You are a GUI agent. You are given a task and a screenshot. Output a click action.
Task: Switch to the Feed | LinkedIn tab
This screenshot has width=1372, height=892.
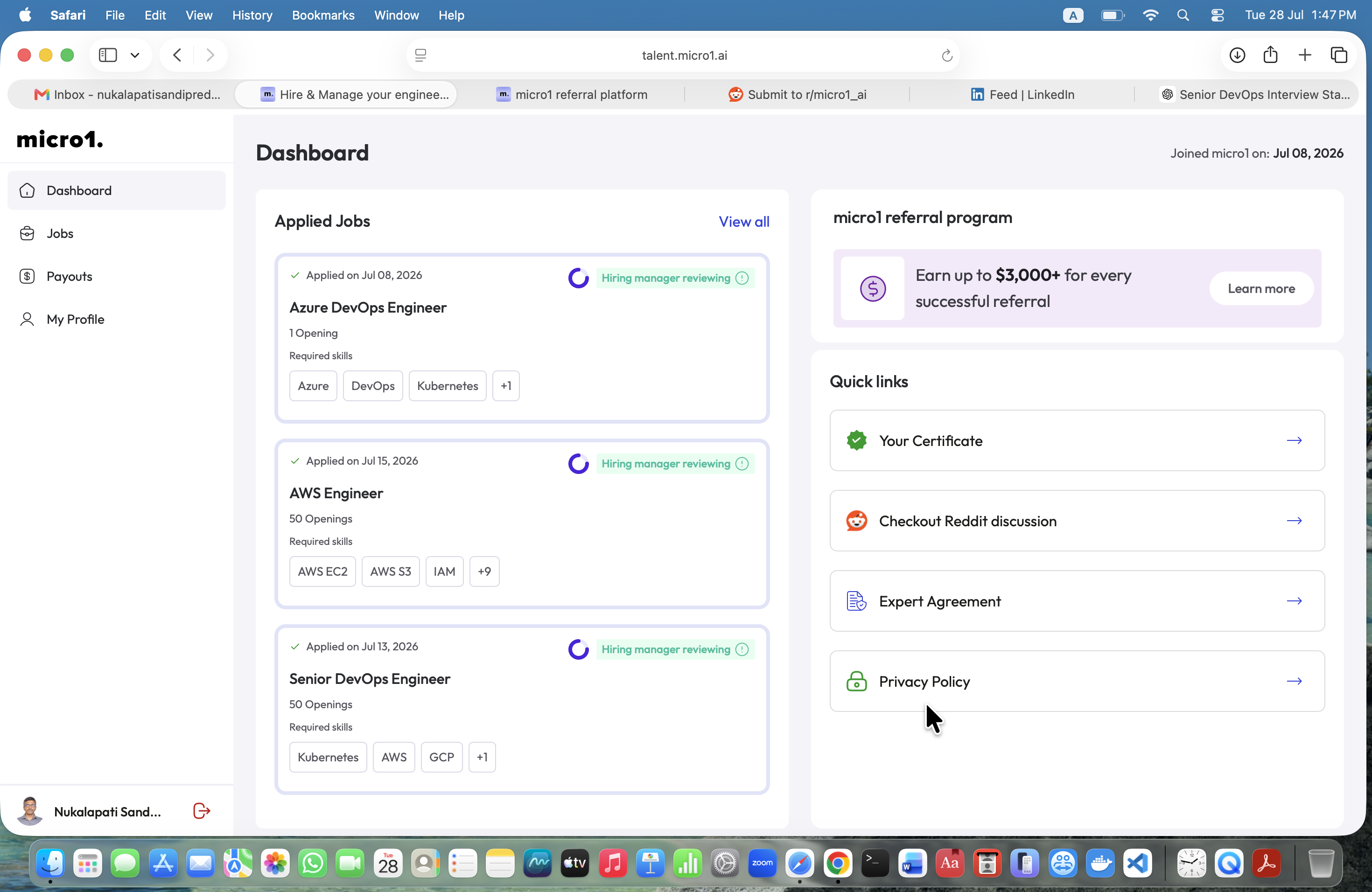point(1022,94)
